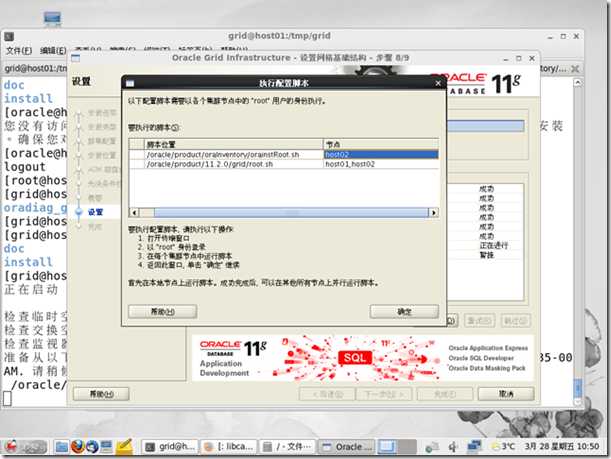Click the network connection tray icon
This screenshot has height=459, width=611.
tap(474, 447)
